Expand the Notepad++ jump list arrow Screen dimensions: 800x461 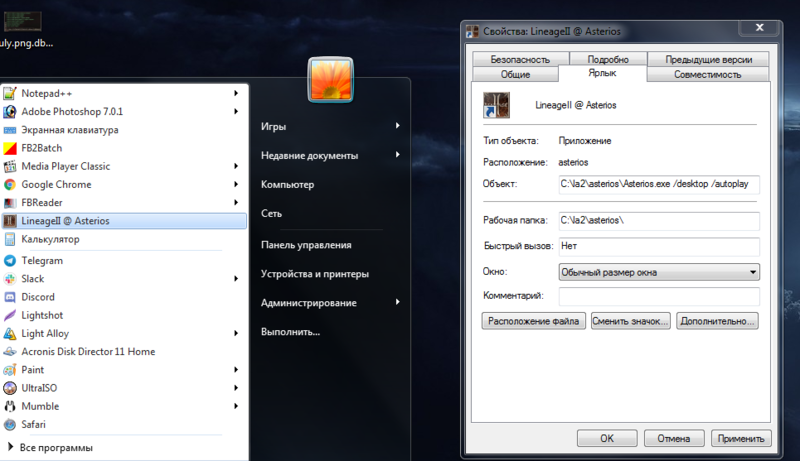(x=236, y=93)
